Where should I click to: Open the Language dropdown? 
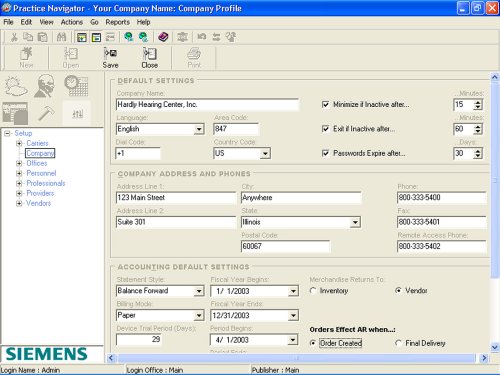click(x=199, y=129)
